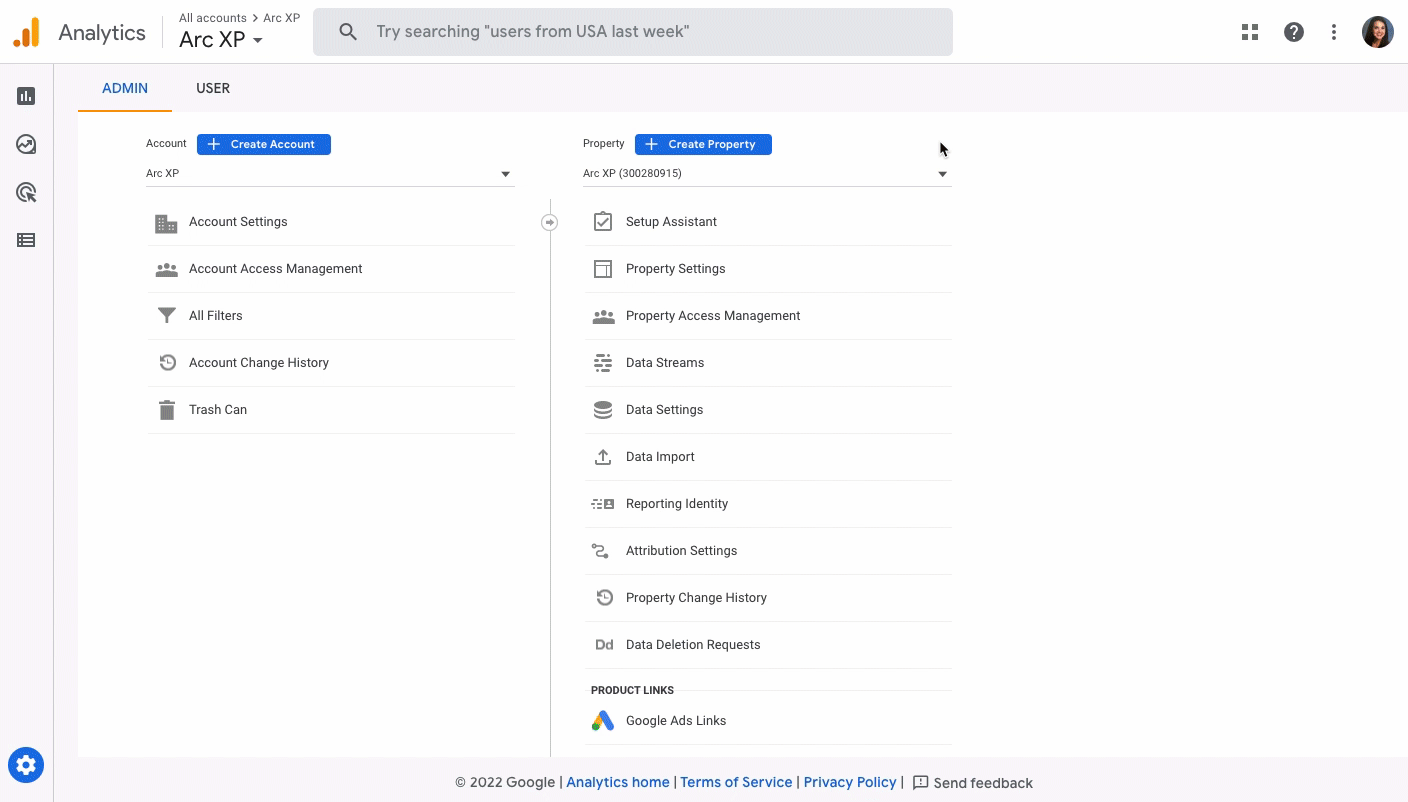Open Data Import
Screen dimensions: 1408x802
[x=660, y=457]
